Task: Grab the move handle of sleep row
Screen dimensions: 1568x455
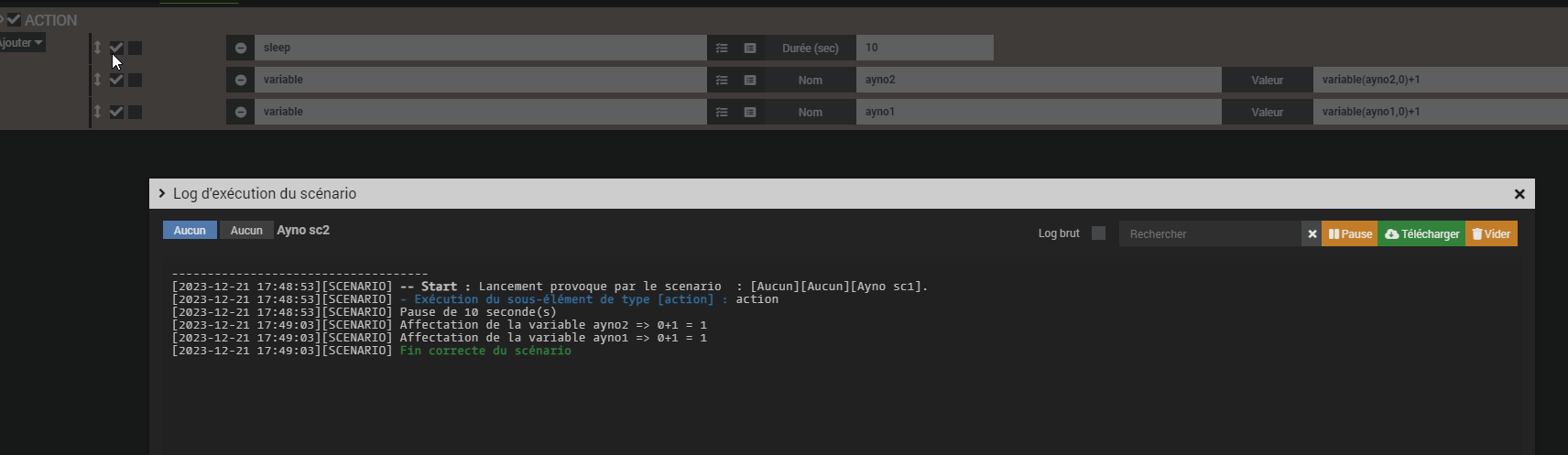Action: (x=97, y=47)
